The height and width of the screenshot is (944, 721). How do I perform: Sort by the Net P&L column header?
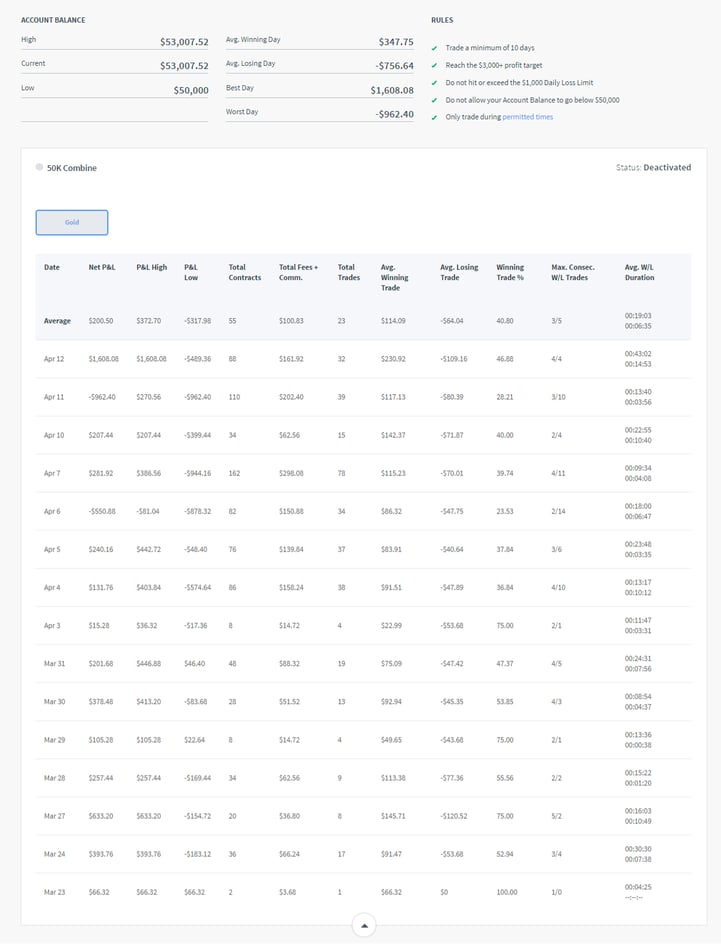pyautogui.click(x=101, y=267)
